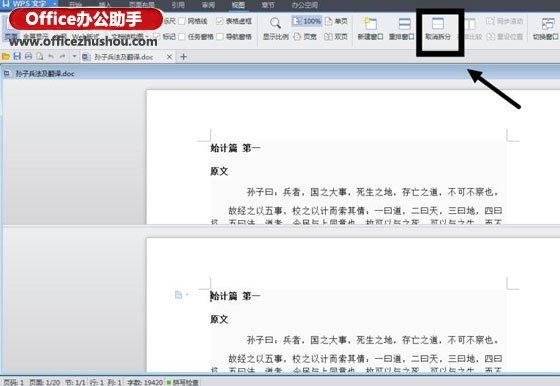Select the 孙子兵法及翻译.doc document tab
560x386 pixels.
tap(123, 57)
